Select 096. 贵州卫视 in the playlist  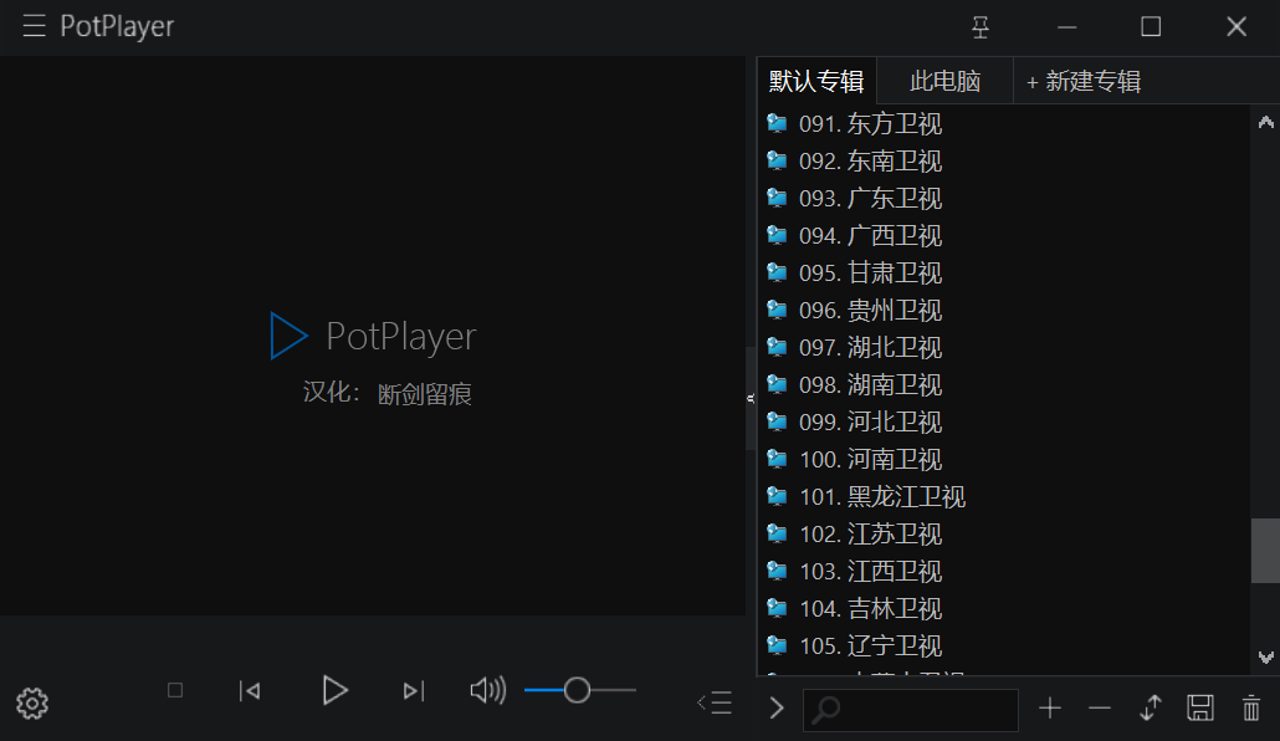1003,310
